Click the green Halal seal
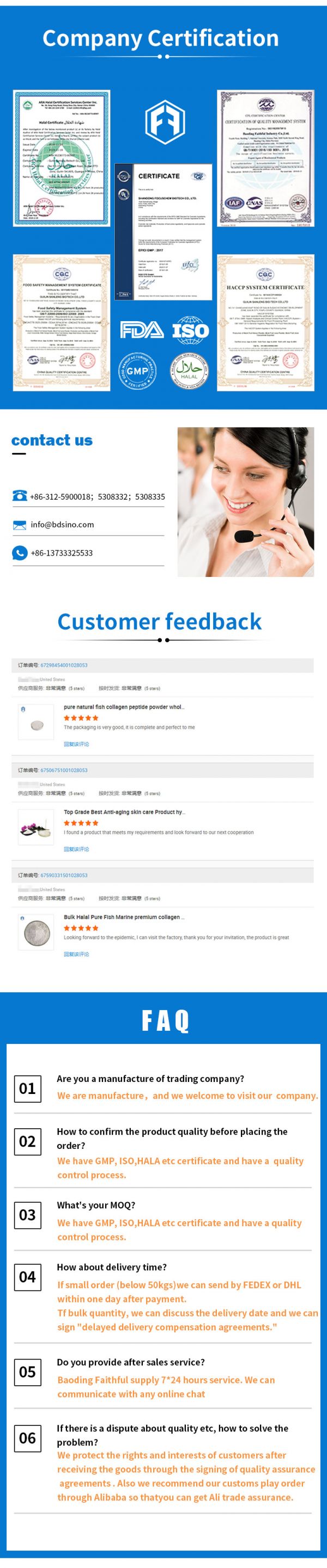The image size is (327, 1568). (x=190, y=370)
